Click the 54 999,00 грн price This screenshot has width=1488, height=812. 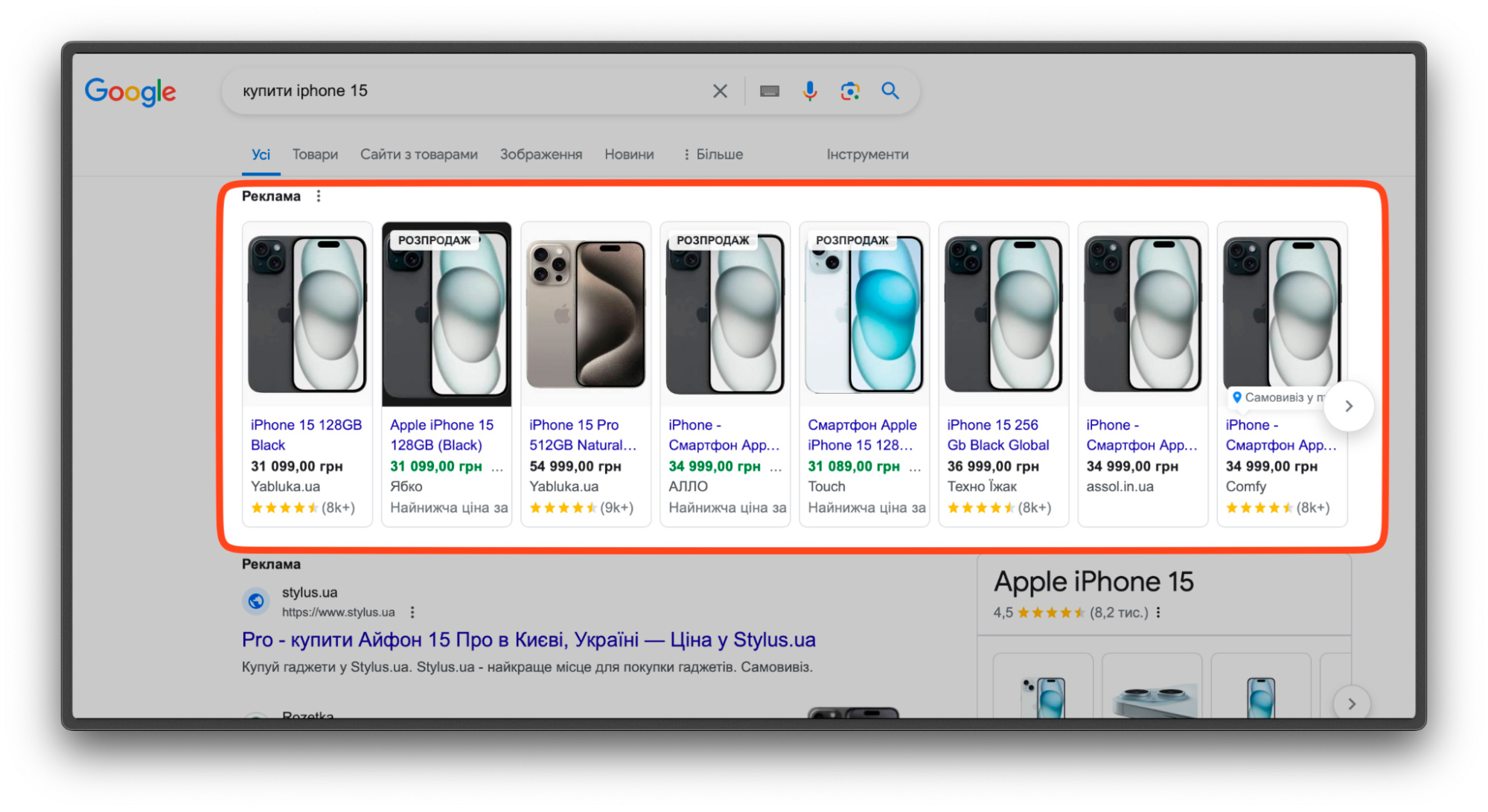pyautogui.click(x=575, y=466)
